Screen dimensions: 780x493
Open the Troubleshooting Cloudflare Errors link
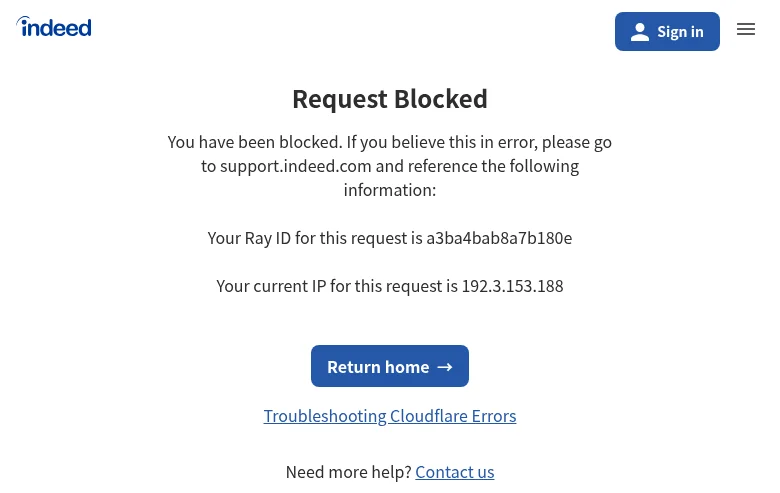point(390,416)
